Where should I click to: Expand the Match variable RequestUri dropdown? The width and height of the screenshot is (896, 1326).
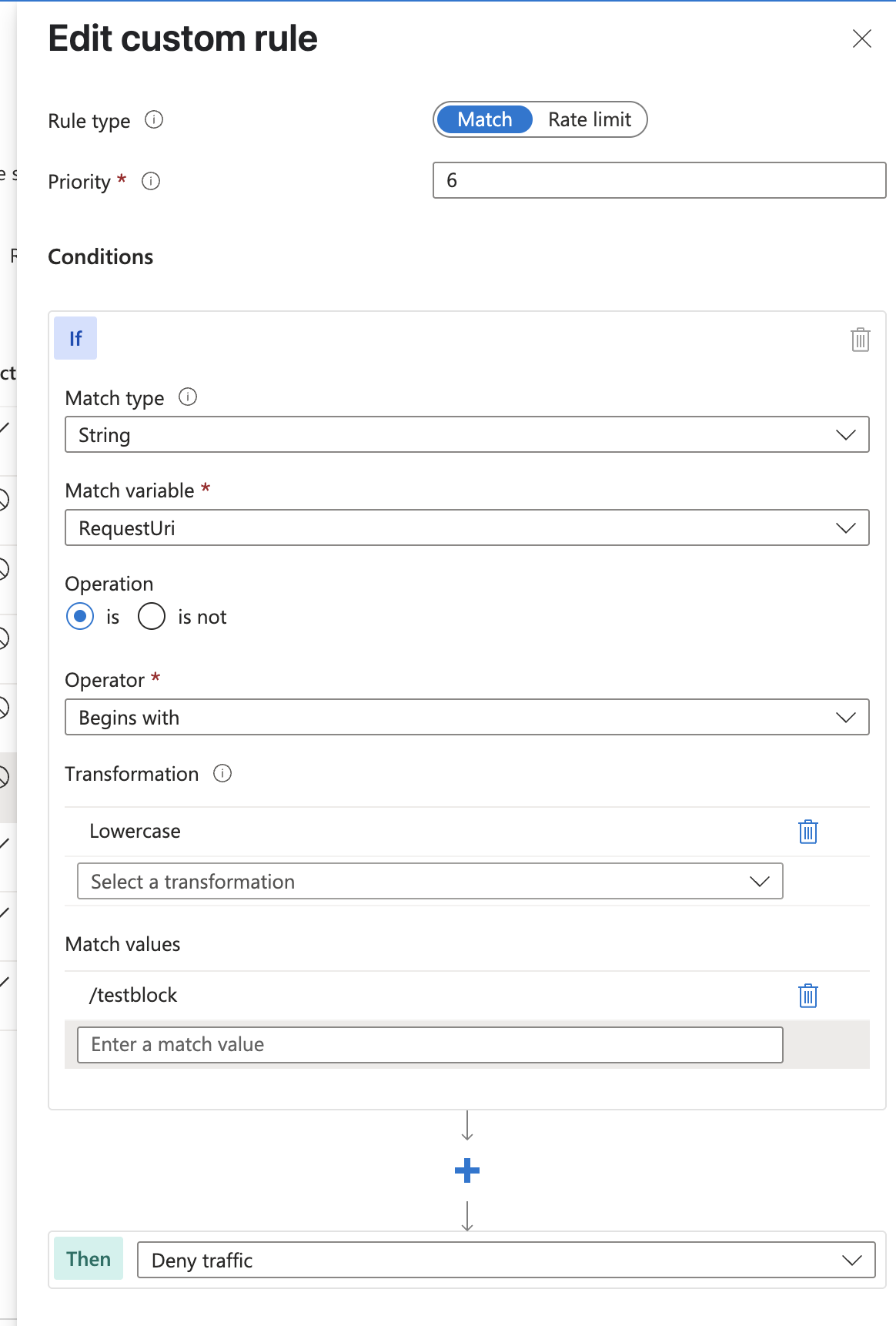click(x=466, y=528)
